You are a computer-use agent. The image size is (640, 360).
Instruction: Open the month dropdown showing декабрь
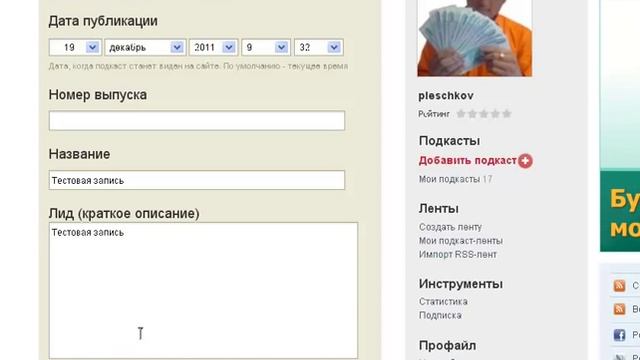click(x=145, y=47)
